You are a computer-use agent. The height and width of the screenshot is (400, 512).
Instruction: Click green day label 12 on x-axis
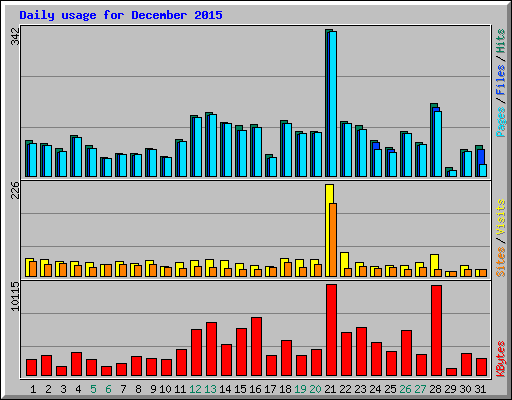click(195, 389)
